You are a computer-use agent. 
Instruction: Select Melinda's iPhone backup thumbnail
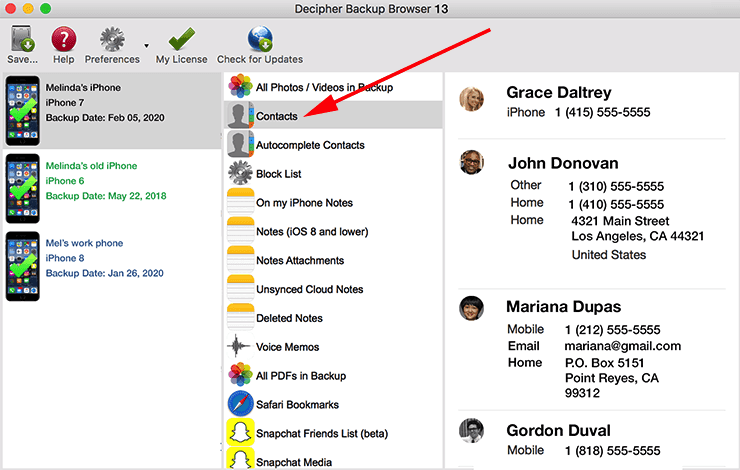(x=23, y=111)
